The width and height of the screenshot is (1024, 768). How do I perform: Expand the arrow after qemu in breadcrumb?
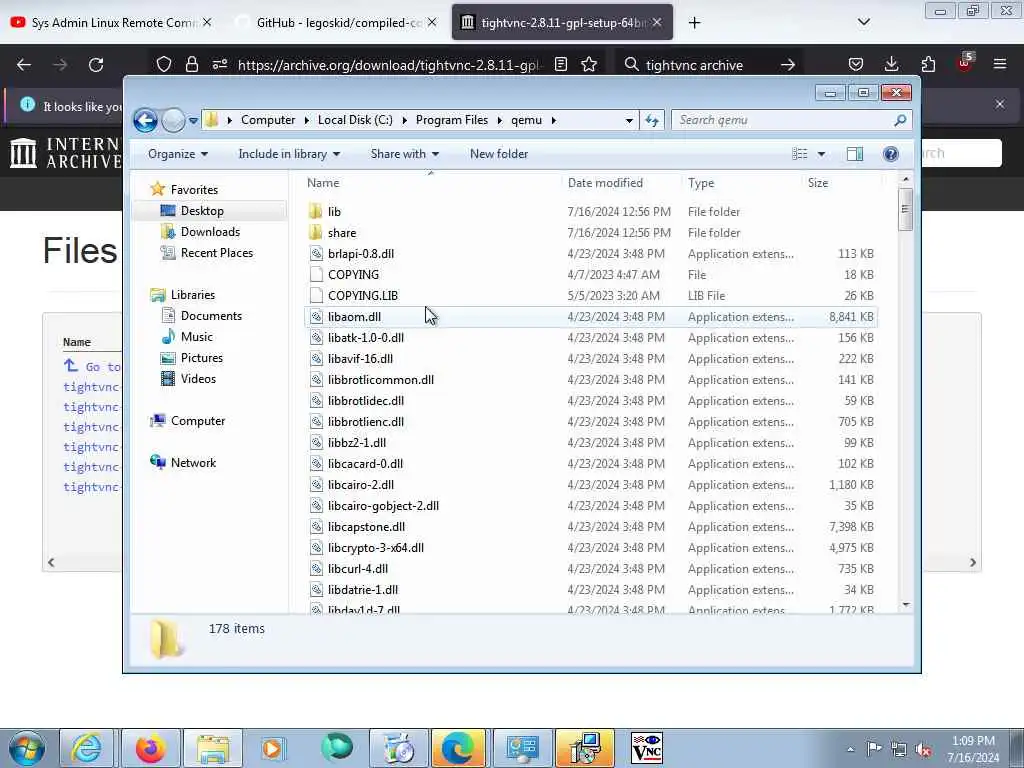(554, 120)
